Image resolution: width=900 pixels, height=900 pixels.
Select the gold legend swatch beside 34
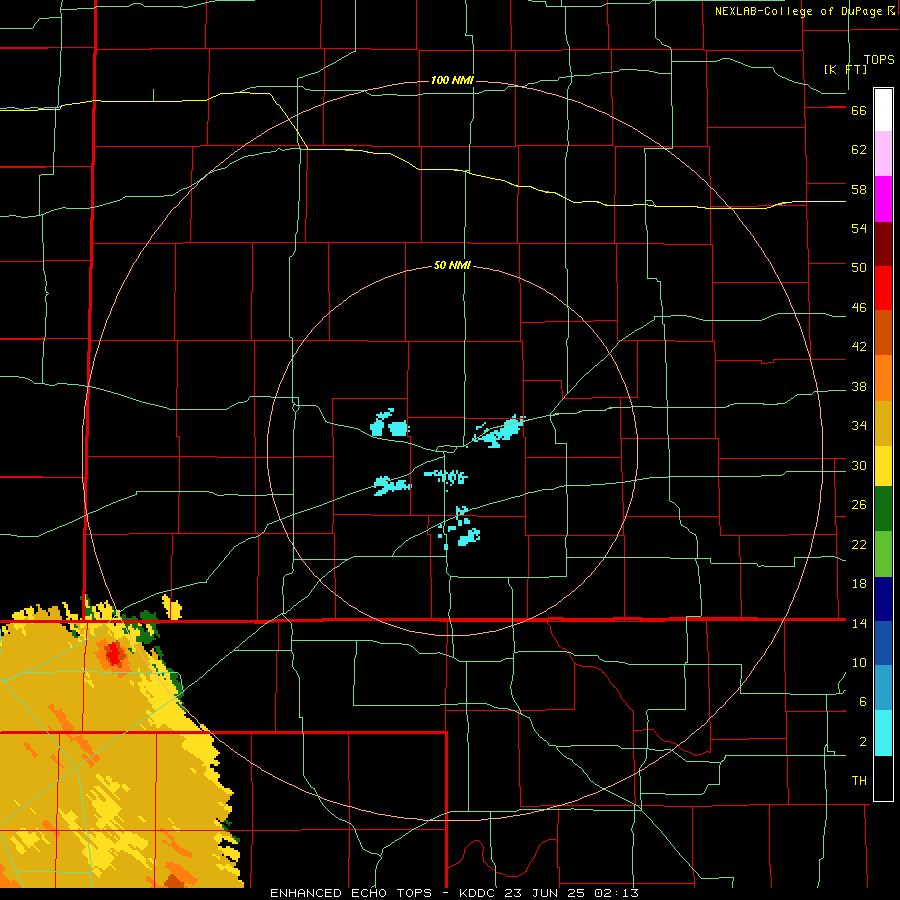click(x=883, y=423)
